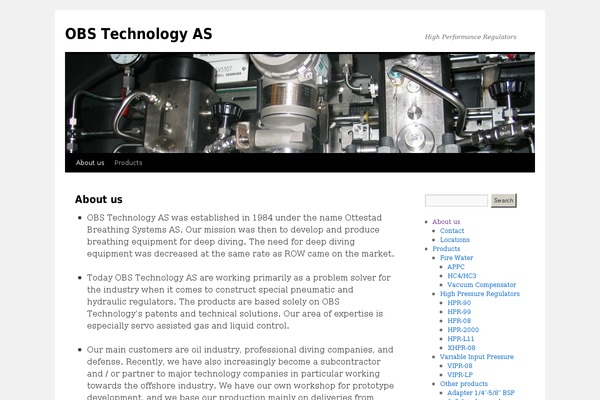Image resolution: width=600 pixels, height=400 pixels.
Task: Open the HPR-90 product link
Action: point(459,303)
